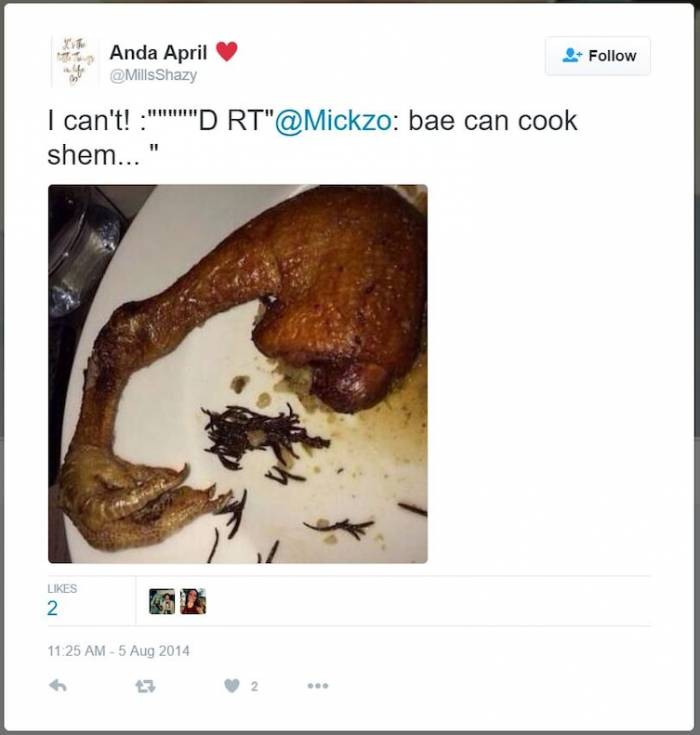The width and height of the screenshot is (700, 735).
Task: Open Anda April's profile avatar
Action: click(75, 62)
